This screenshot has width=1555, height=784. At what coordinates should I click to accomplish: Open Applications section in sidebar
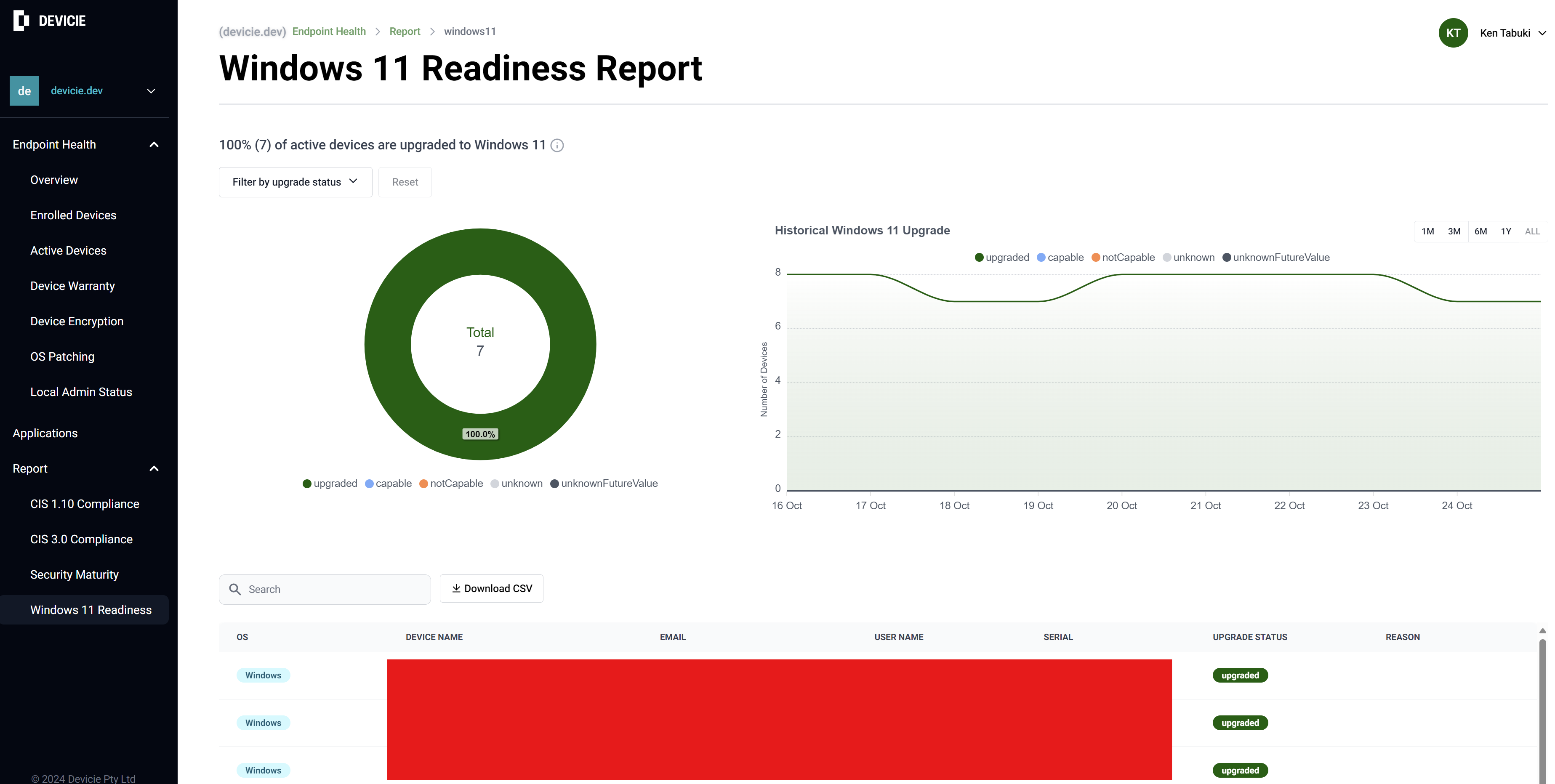45,433
